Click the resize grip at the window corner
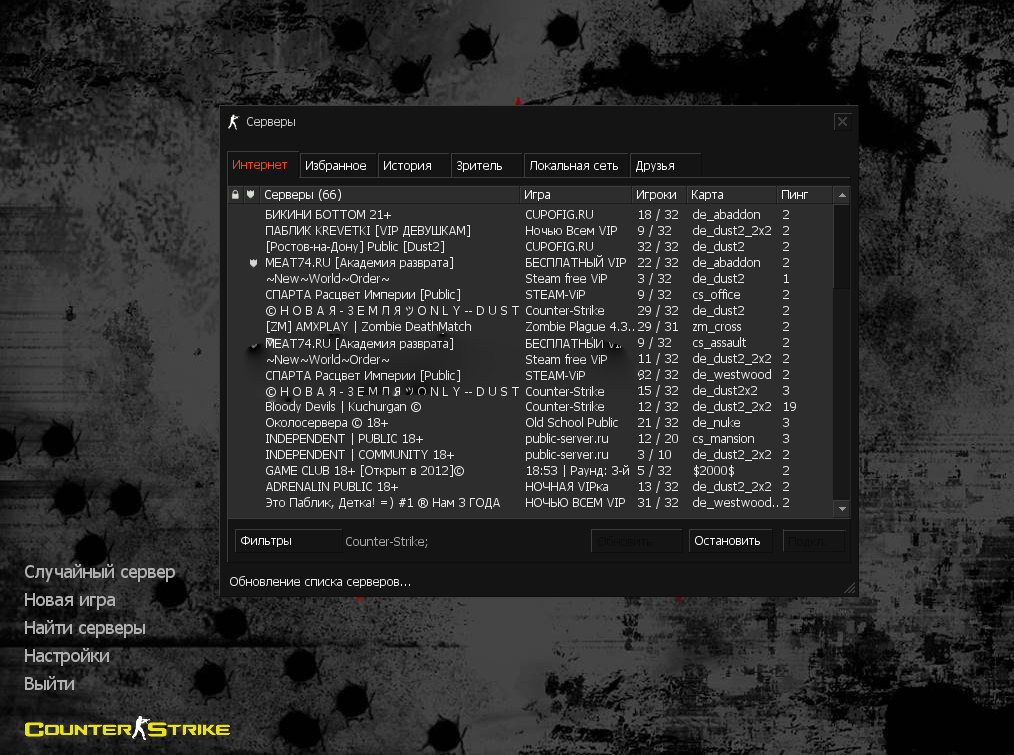Screen dimensions: 1014x755 pyautogui.click(x=850, y=588)
